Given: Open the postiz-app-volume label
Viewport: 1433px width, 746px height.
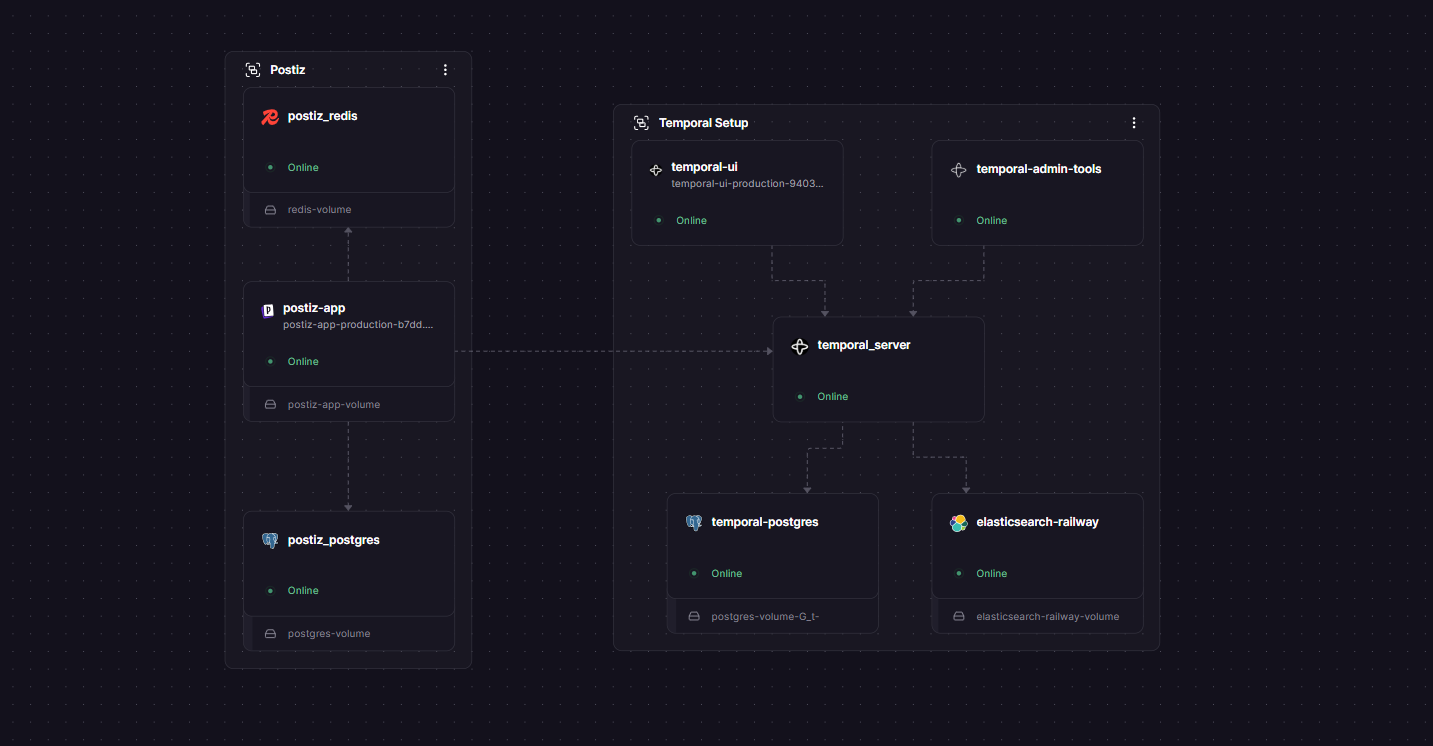Looking at the screenshot, I should pyautogui.click(x=334, y=405).
